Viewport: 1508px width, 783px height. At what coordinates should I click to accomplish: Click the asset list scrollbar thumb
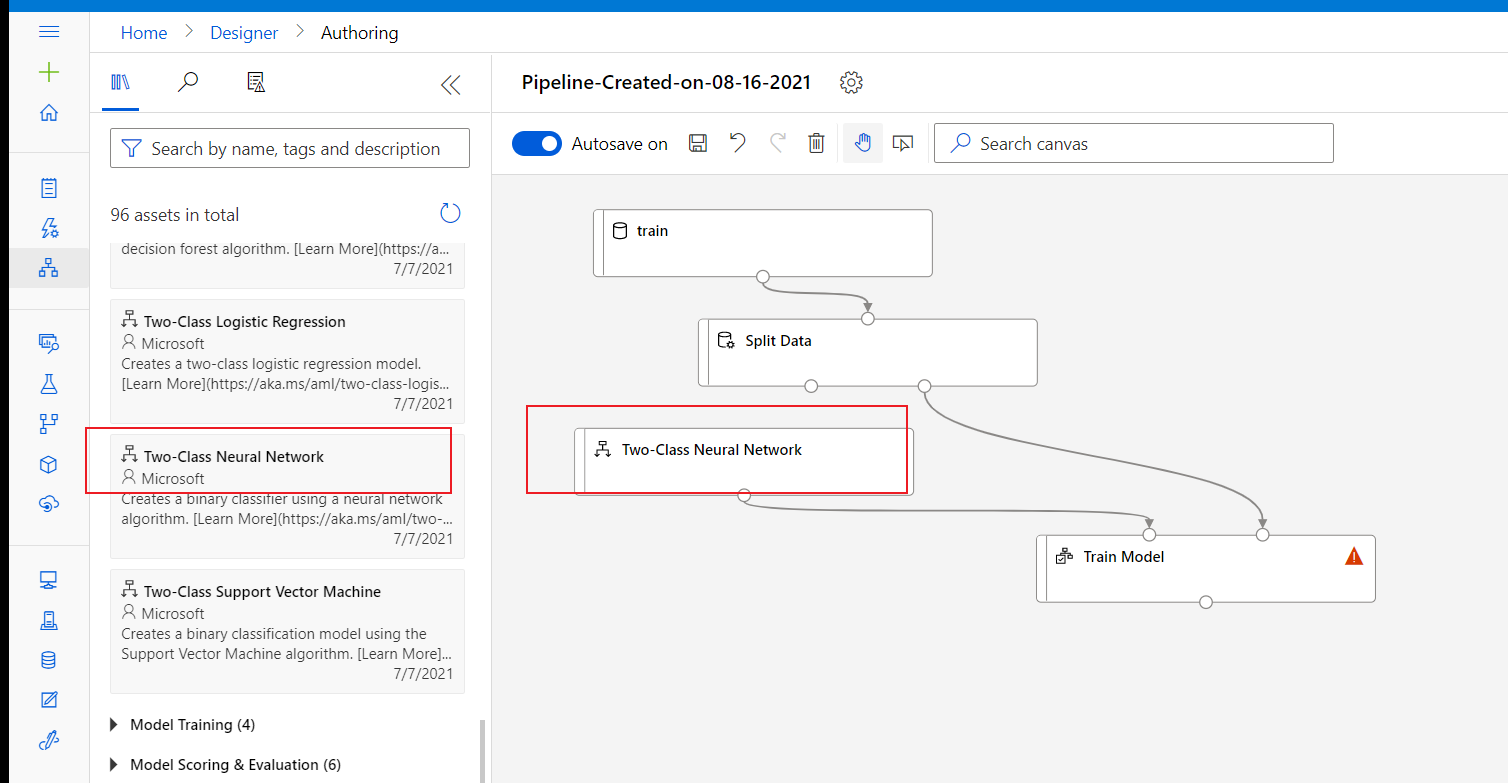coord(482,750)
